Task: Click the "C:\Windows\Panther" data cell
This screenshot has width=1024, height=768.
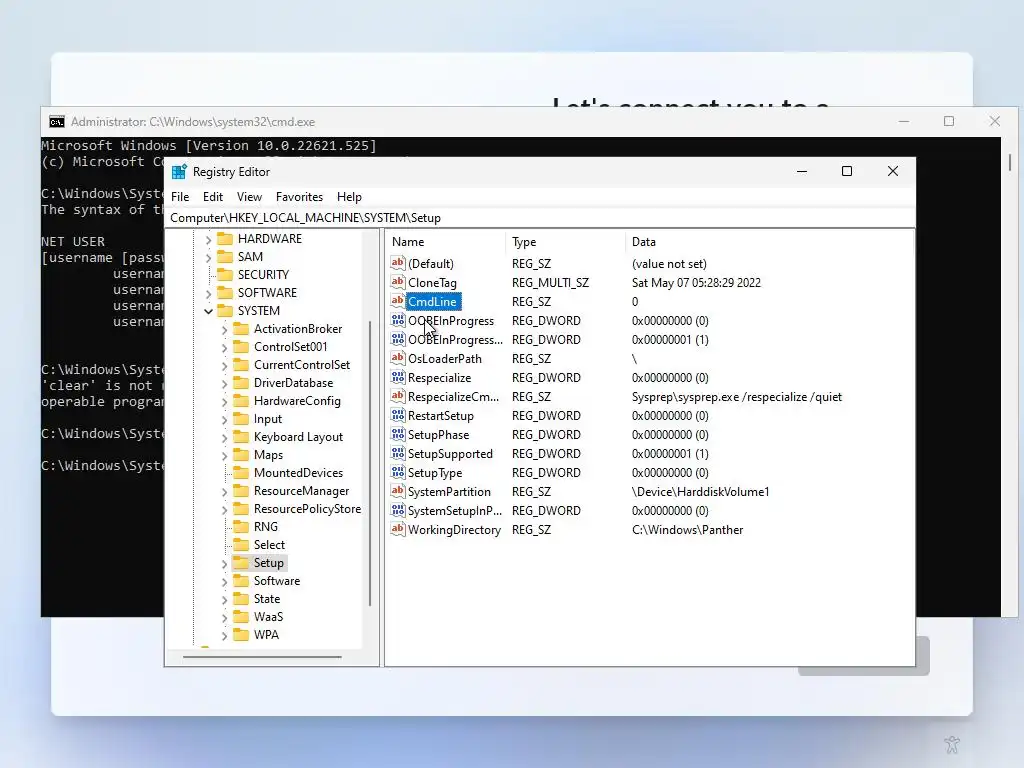Action: pos(687,530)
